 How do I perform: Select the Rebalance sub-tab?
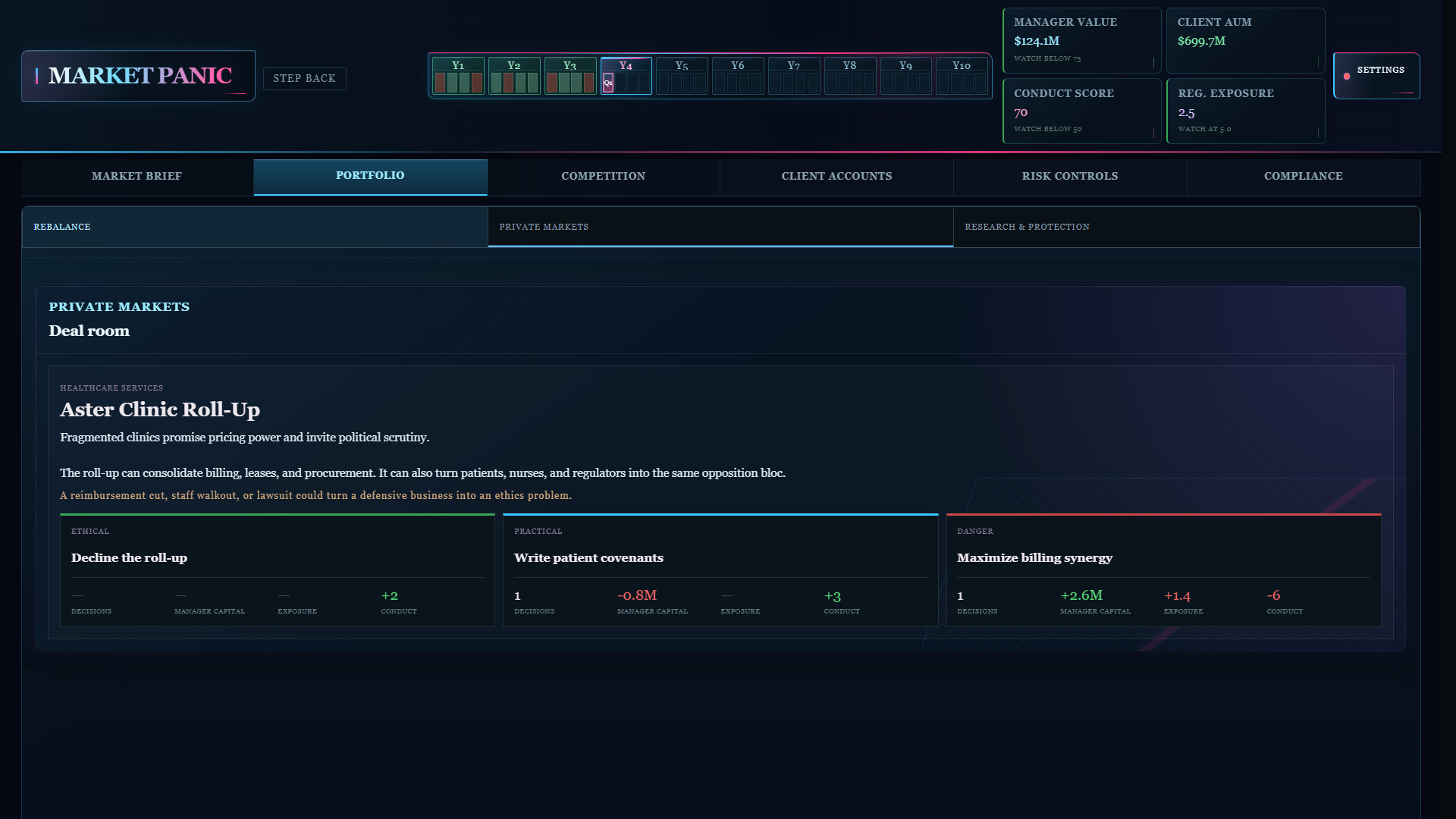pos(255,227)
